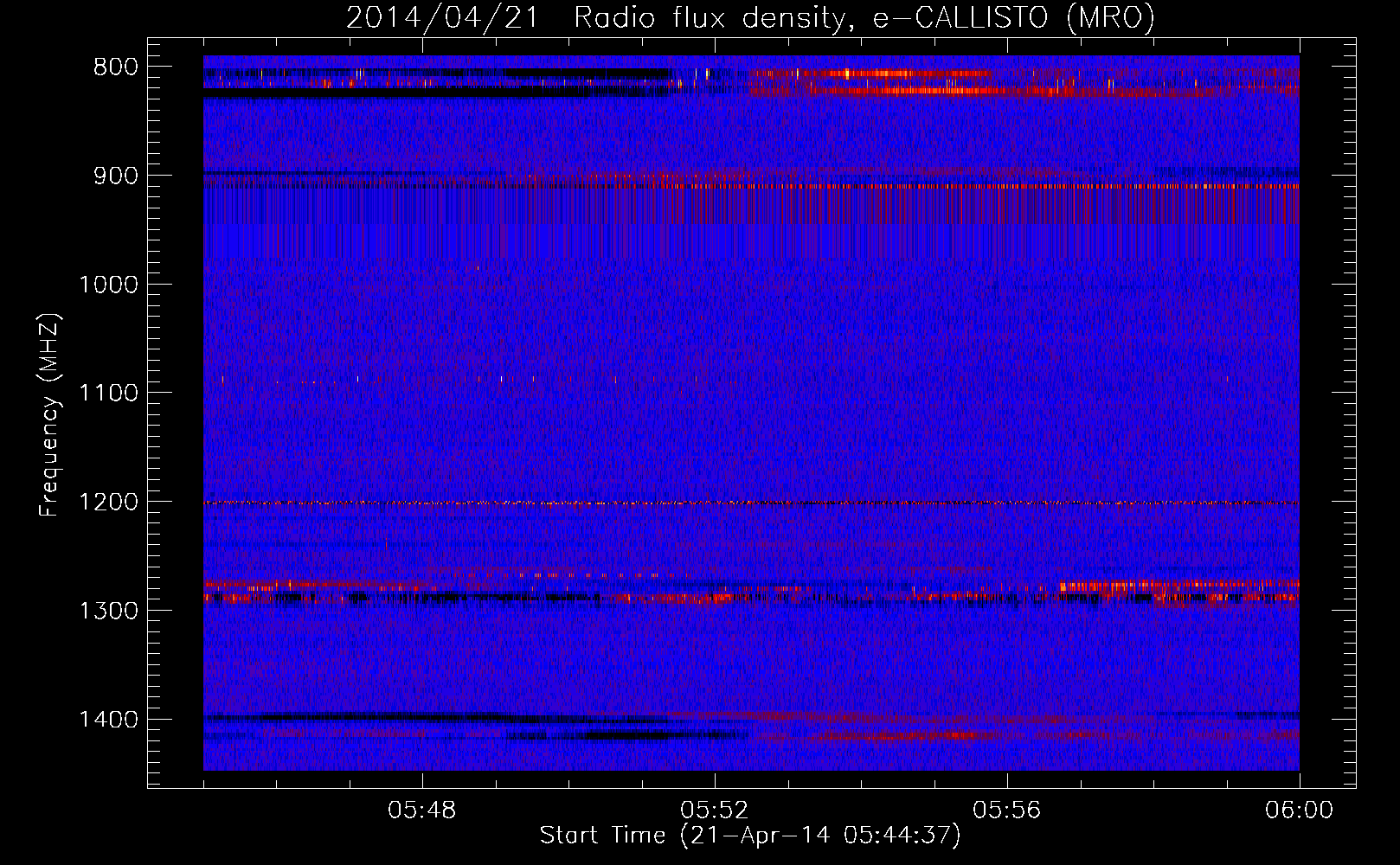Click the 05:48 time tick label
1400x865 pixels.
pyautogui.click(x=422, y=811)
